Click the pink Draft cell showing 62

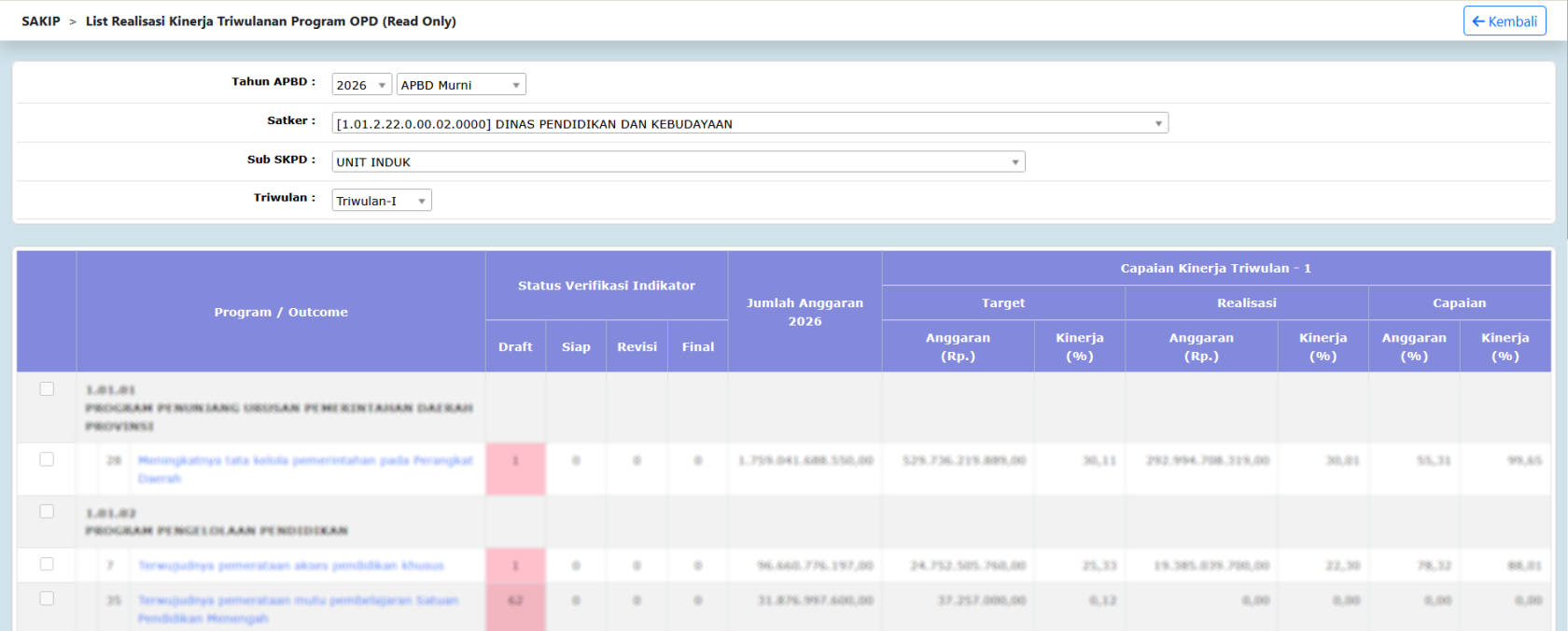coord(515,607)
